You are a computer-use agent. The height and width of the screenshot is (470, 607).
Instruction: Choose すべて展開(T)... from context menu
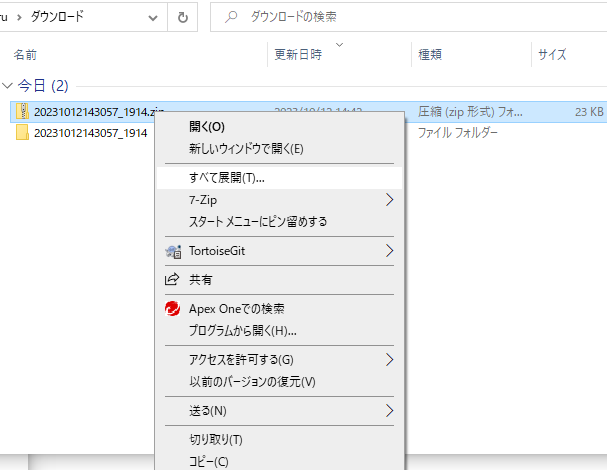tap(226, 178)
